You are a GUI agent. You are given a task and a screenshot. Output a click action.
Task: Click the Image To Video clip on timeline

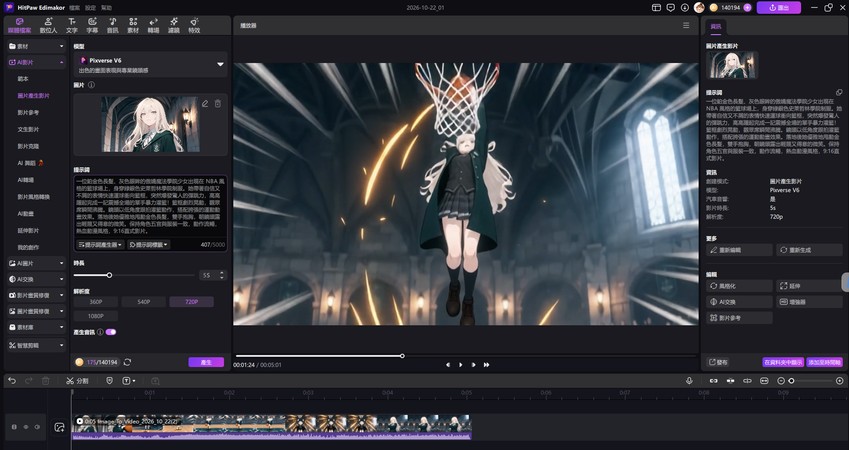(x=271, y=427)
